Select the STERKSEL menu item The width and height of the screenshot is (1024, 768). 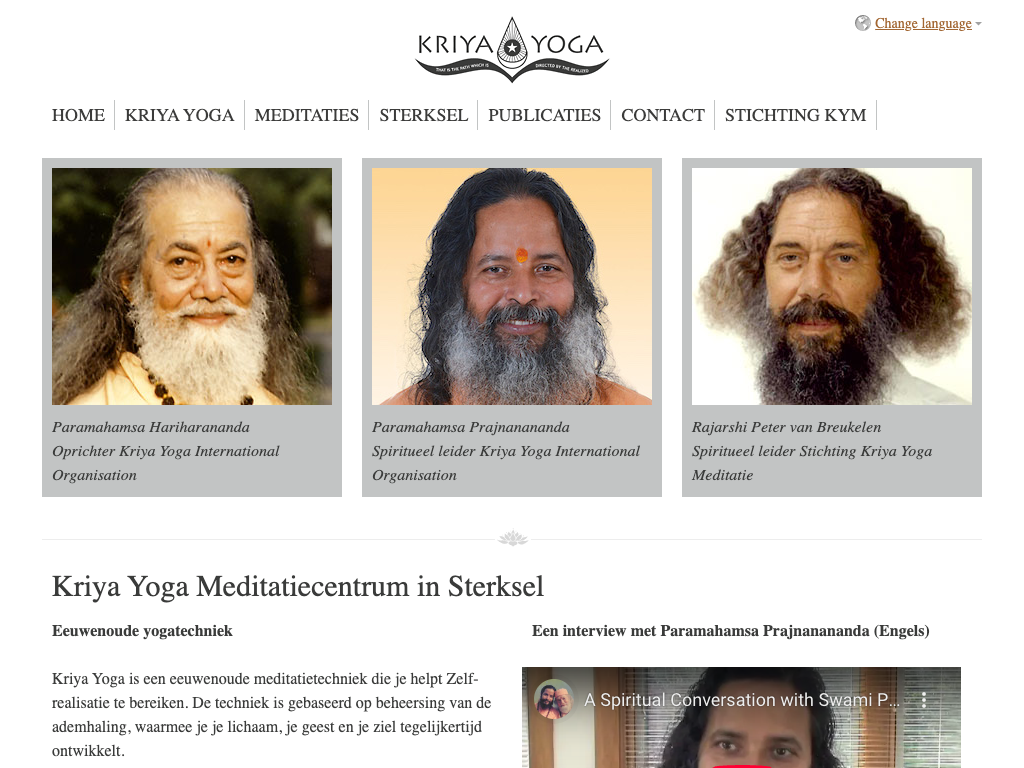click(x=423, y=115)
